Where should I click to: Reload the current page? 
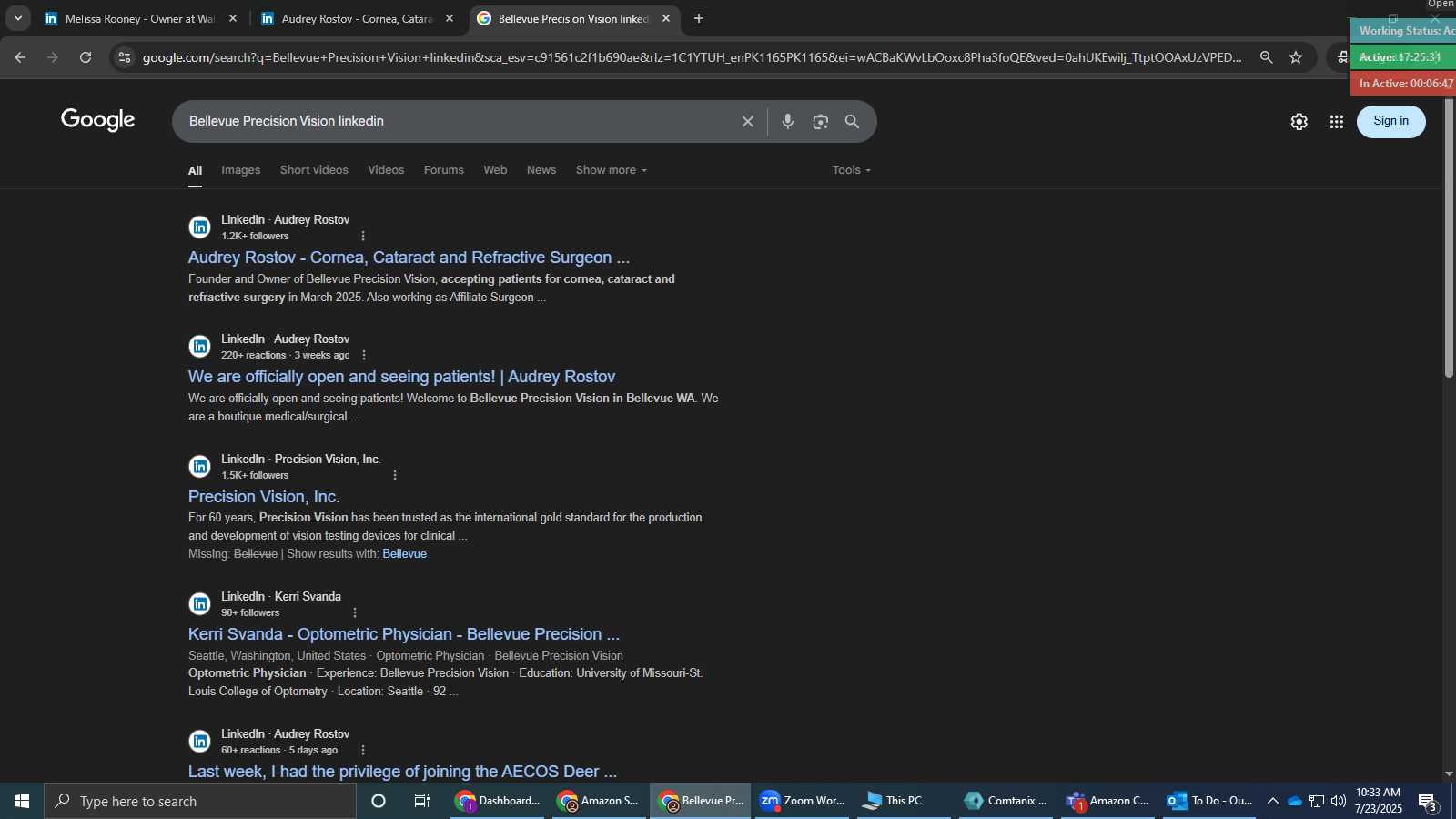pyautogui.click(x=86, y=57)
